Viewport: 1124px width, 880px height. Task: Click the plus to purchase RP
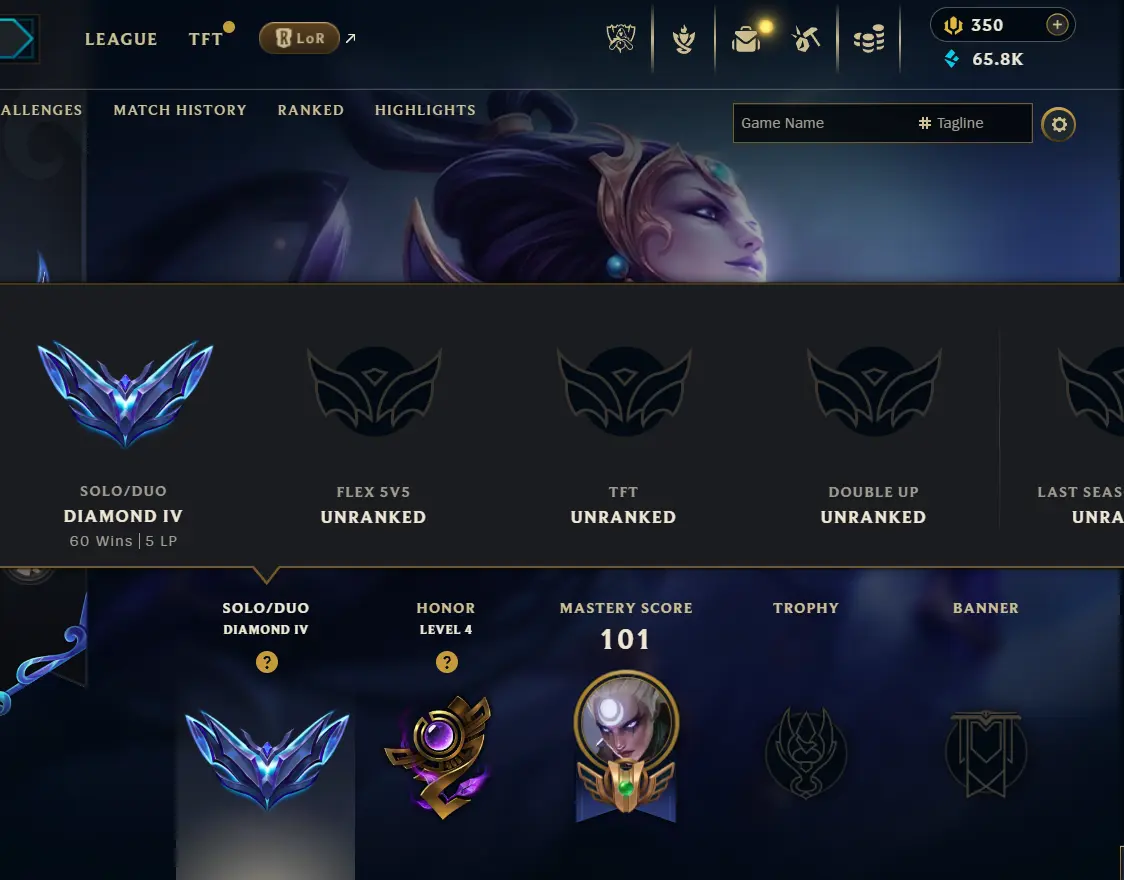pos(1057,25)
